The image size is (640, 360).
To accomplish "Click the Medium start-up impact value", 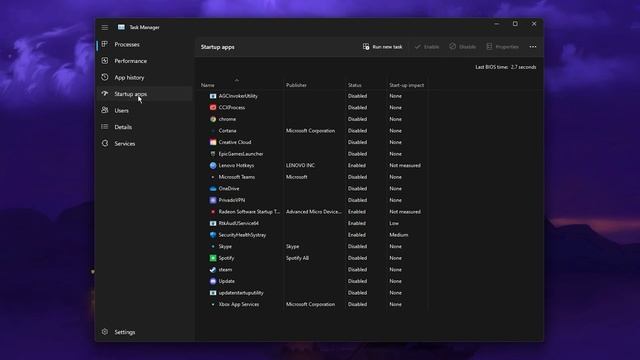I will click(399, 235).
